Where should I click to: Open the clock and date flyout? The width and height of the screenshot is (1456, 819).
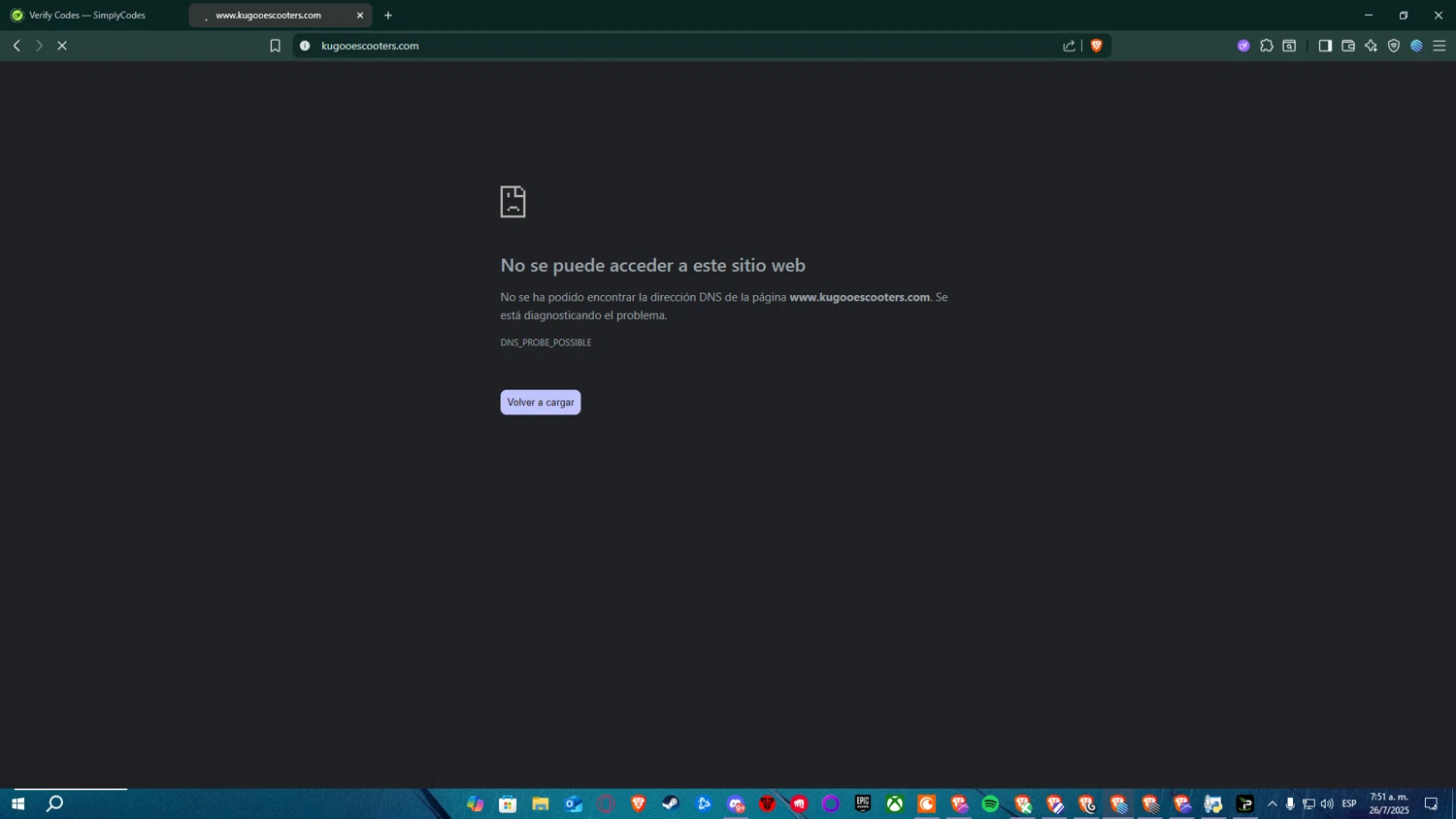coord(1389,803)
